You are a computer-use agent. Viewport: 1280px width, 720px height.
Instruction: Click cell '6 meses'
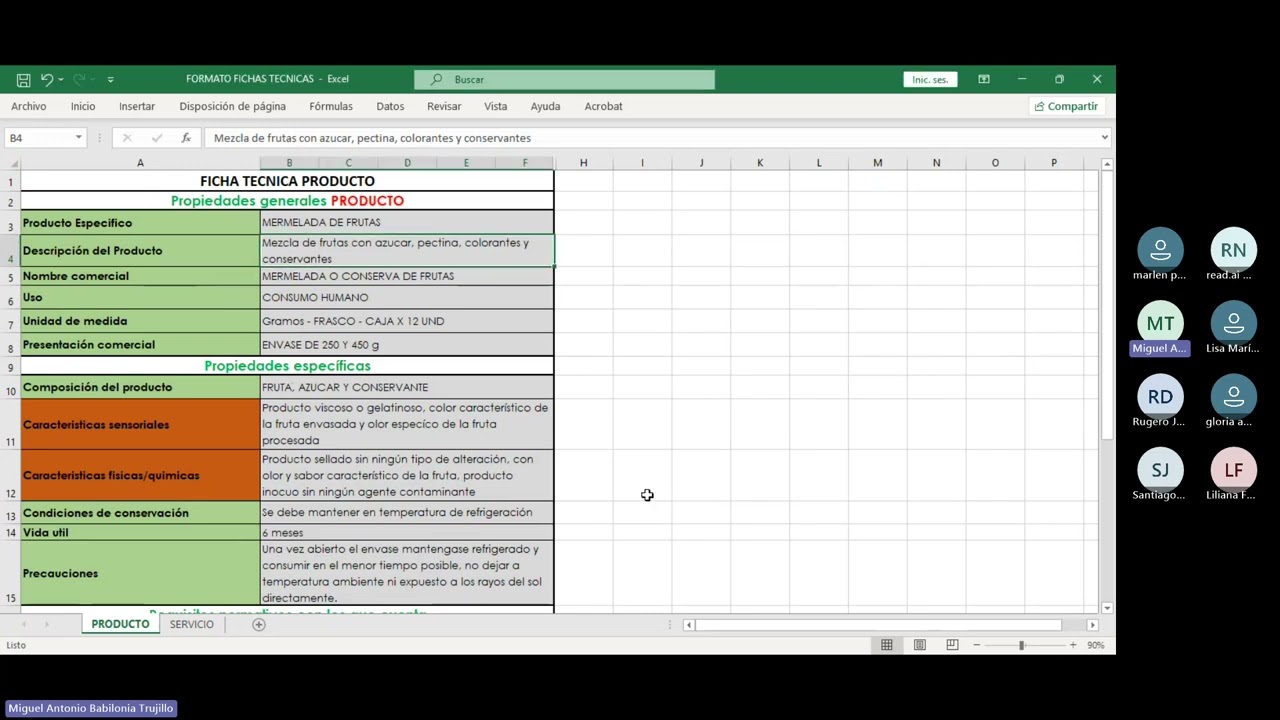tap(406, 532)
